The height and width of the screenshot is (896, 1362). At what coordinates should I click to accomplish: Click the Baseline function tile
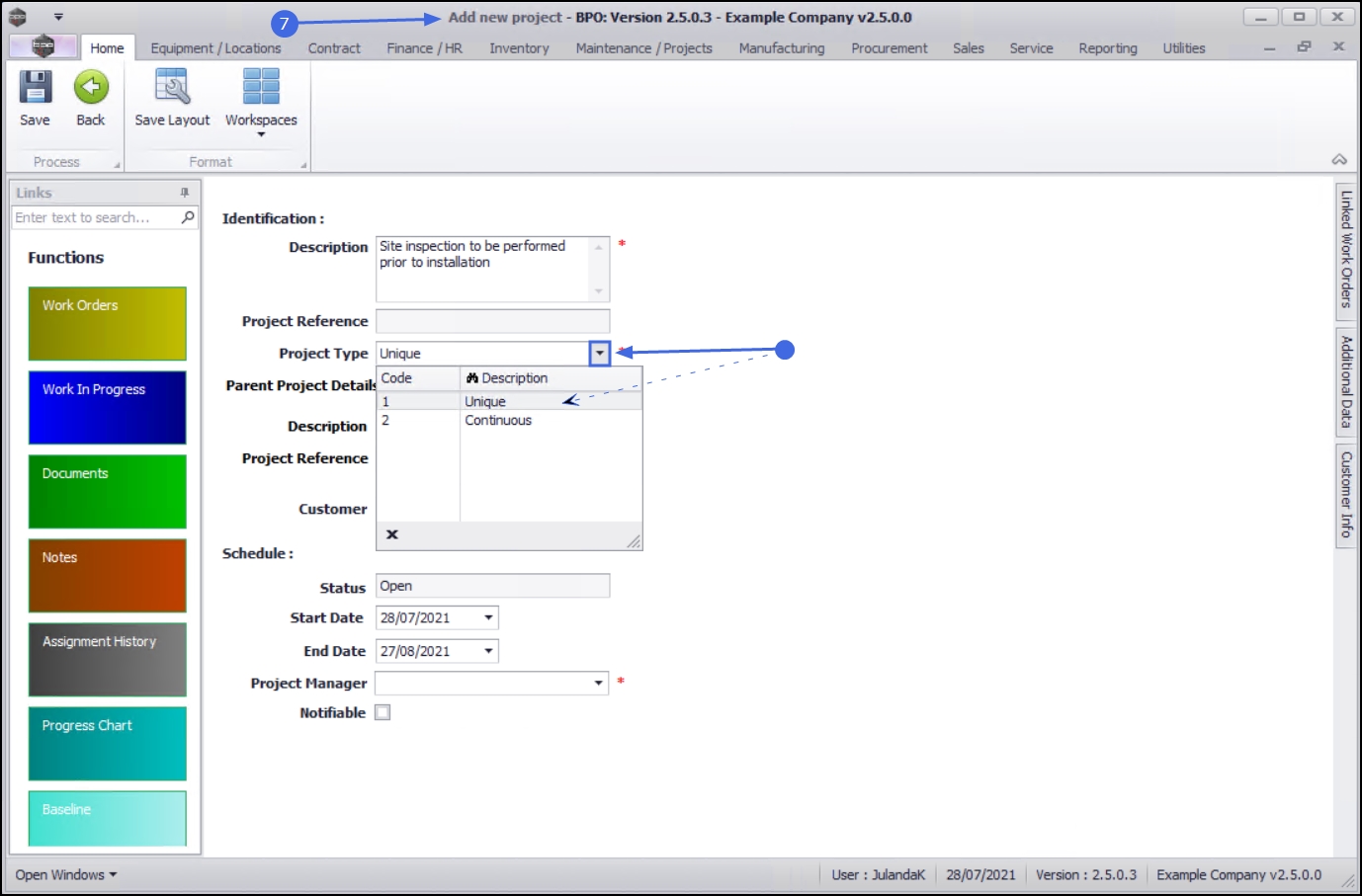[x=108, y=819]
